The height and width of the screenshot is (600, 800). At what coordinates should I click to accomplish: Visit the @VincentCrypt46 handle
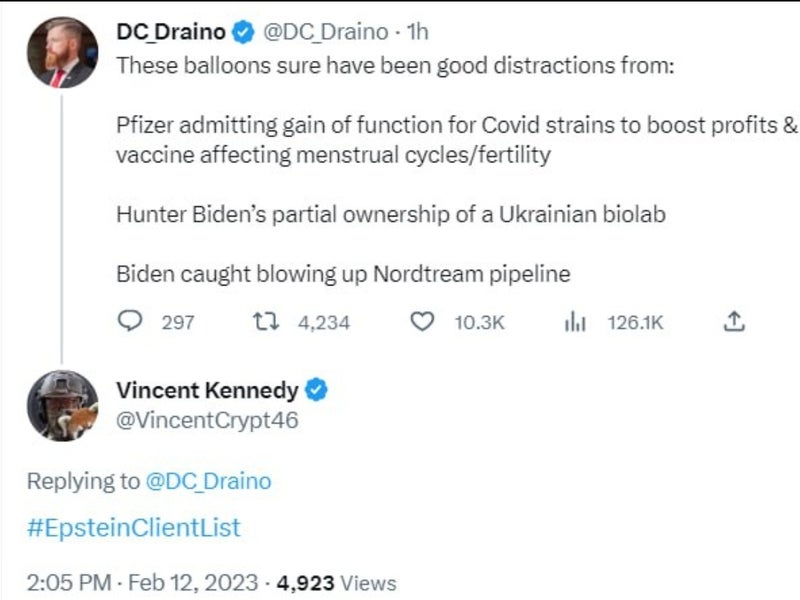[207, 421]
